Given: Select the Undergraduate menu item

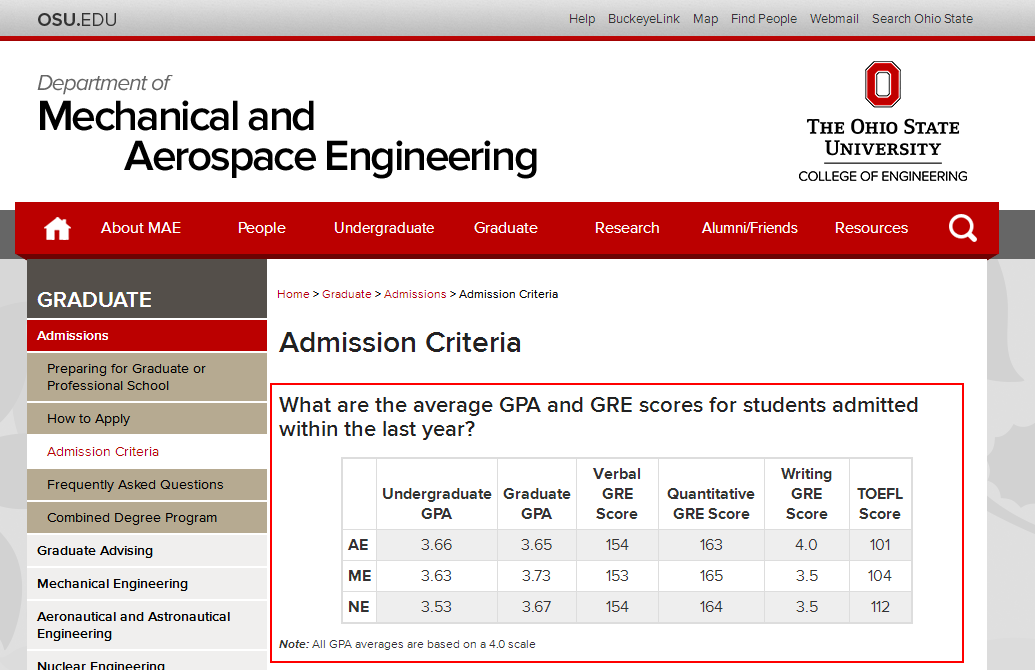Looking at the screenshot, I should click(x=384, y=228).
